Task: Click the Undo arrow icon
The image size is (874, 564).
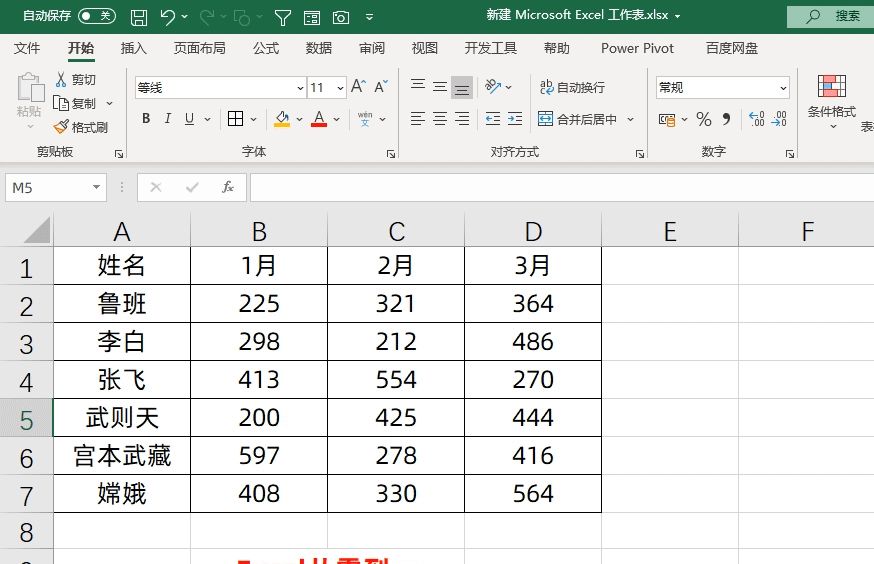Action: tap(167, 17)
